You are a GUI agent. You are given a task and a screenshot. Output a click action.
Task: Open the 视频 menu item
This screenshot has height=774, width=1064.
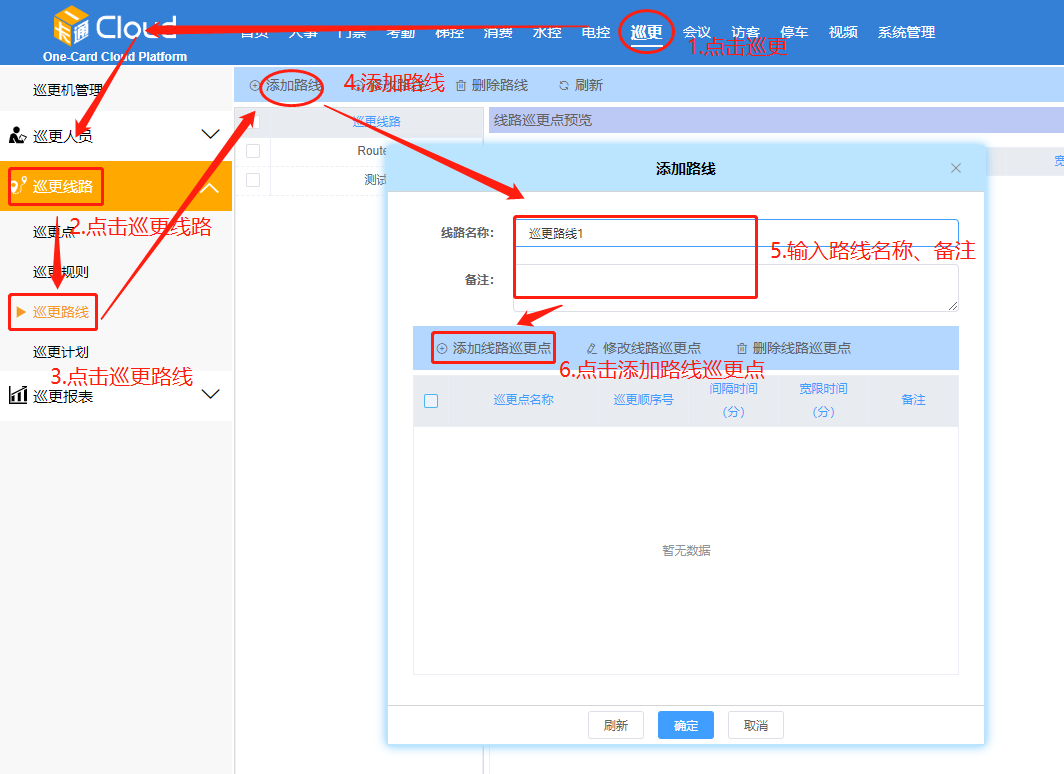[x=843, y=31]
